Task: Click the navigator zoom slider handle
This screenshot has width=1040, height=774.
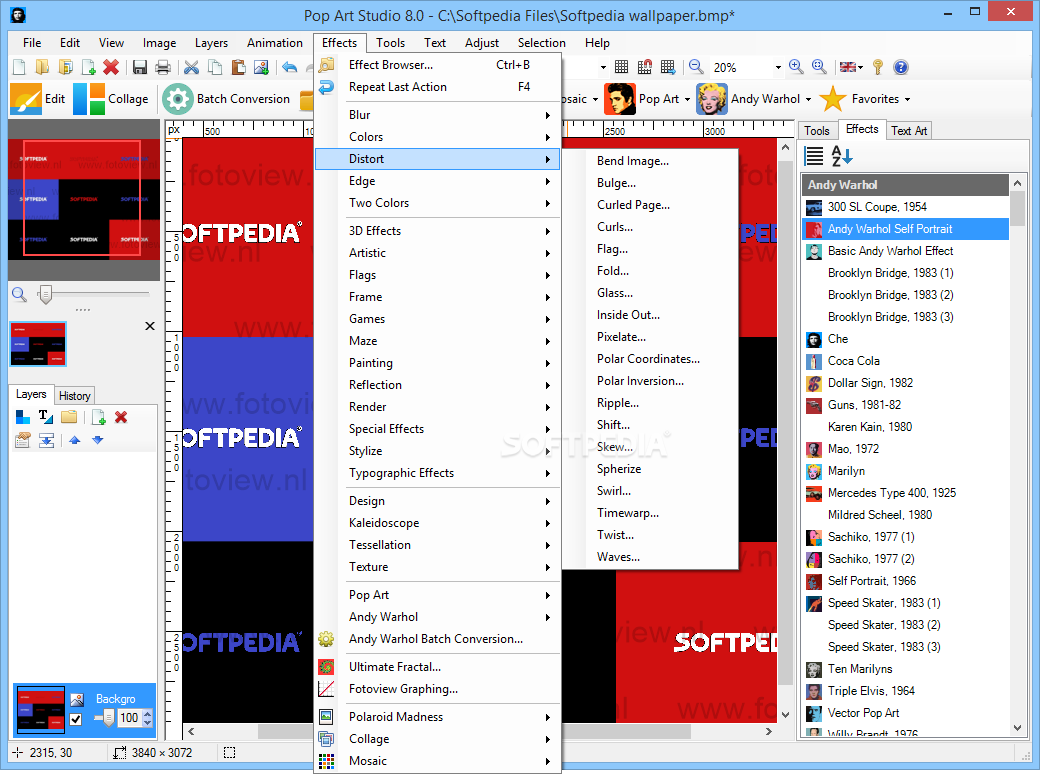Action: [45, 294]
